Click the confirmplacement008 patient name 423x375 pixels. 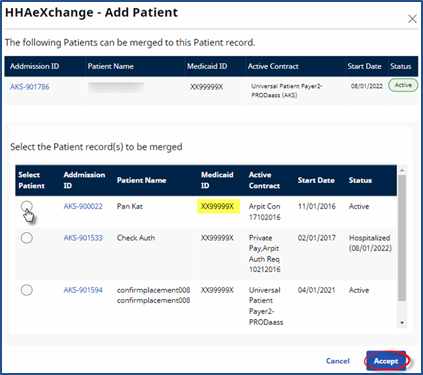[153, 295]
